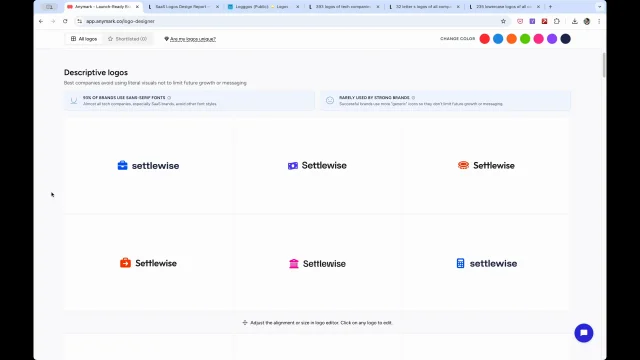Screen dimensions: 640x360
Task: Reload the current page
Action: point(65,21)
